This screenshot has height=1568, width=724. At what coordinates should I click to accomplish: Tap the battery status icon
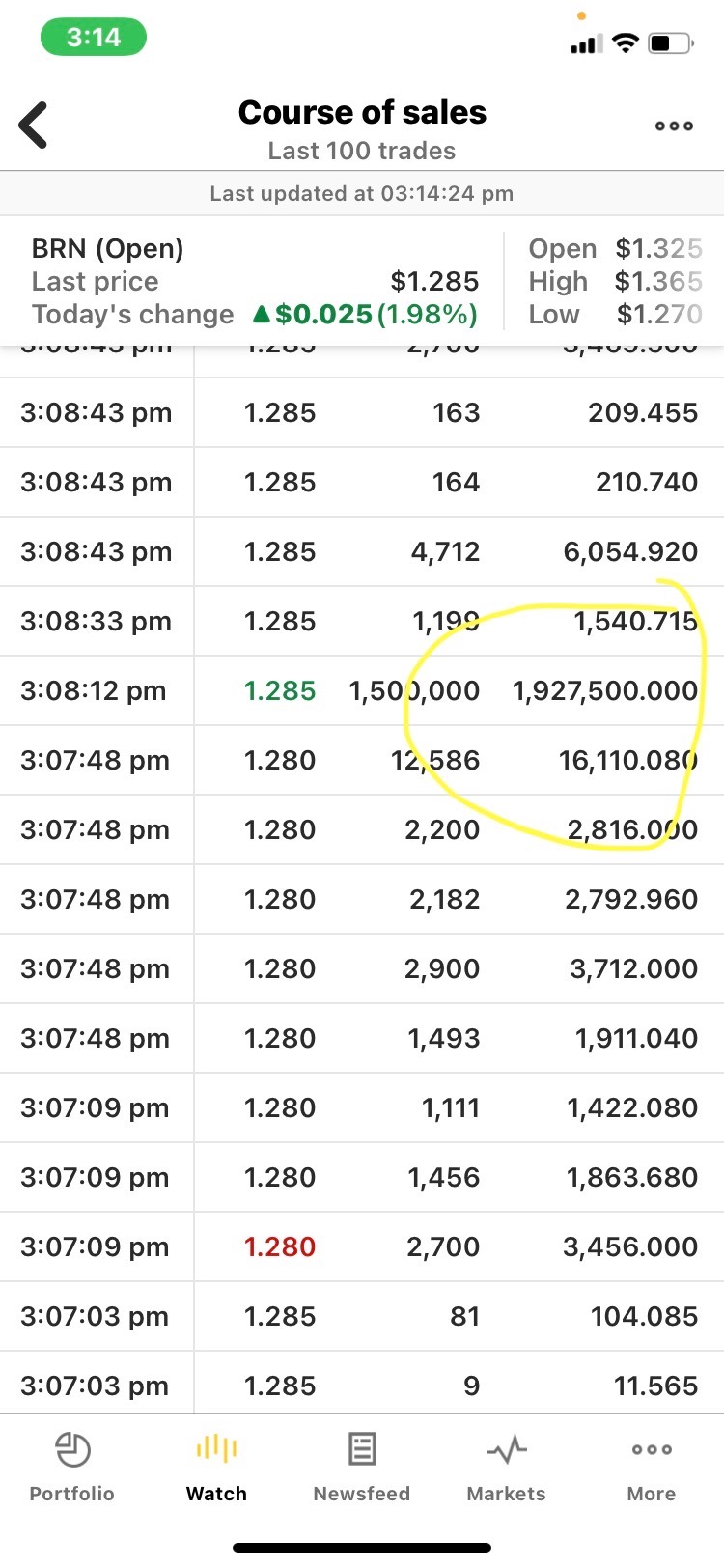pos(672,43)
